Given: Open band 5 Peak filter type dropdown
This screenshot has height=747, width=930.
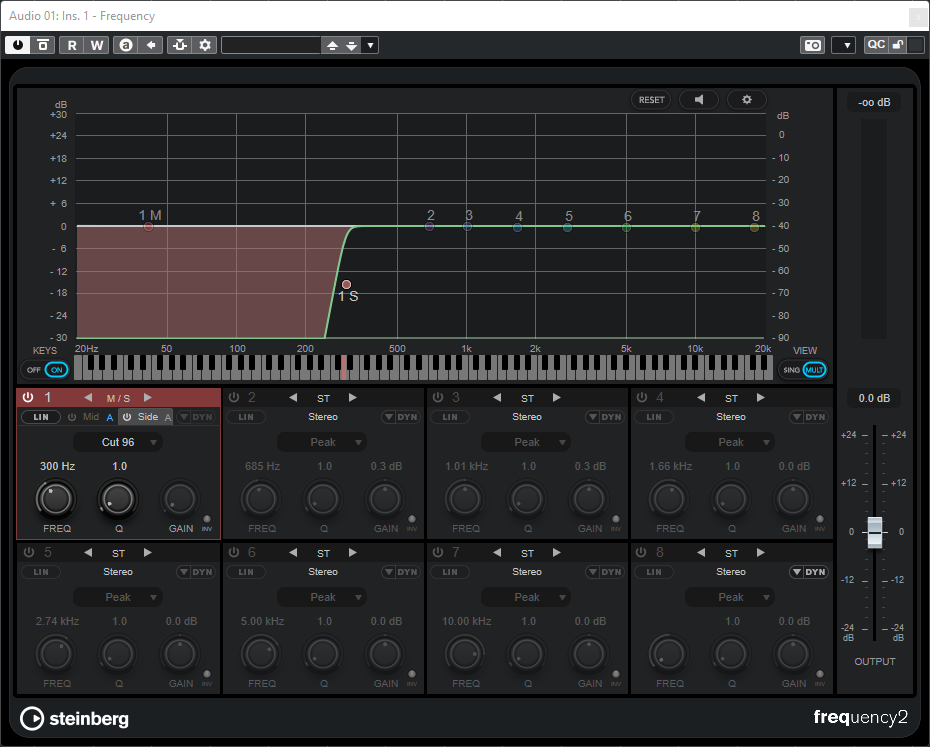Looking at the screenshot, I should point(118,597).
